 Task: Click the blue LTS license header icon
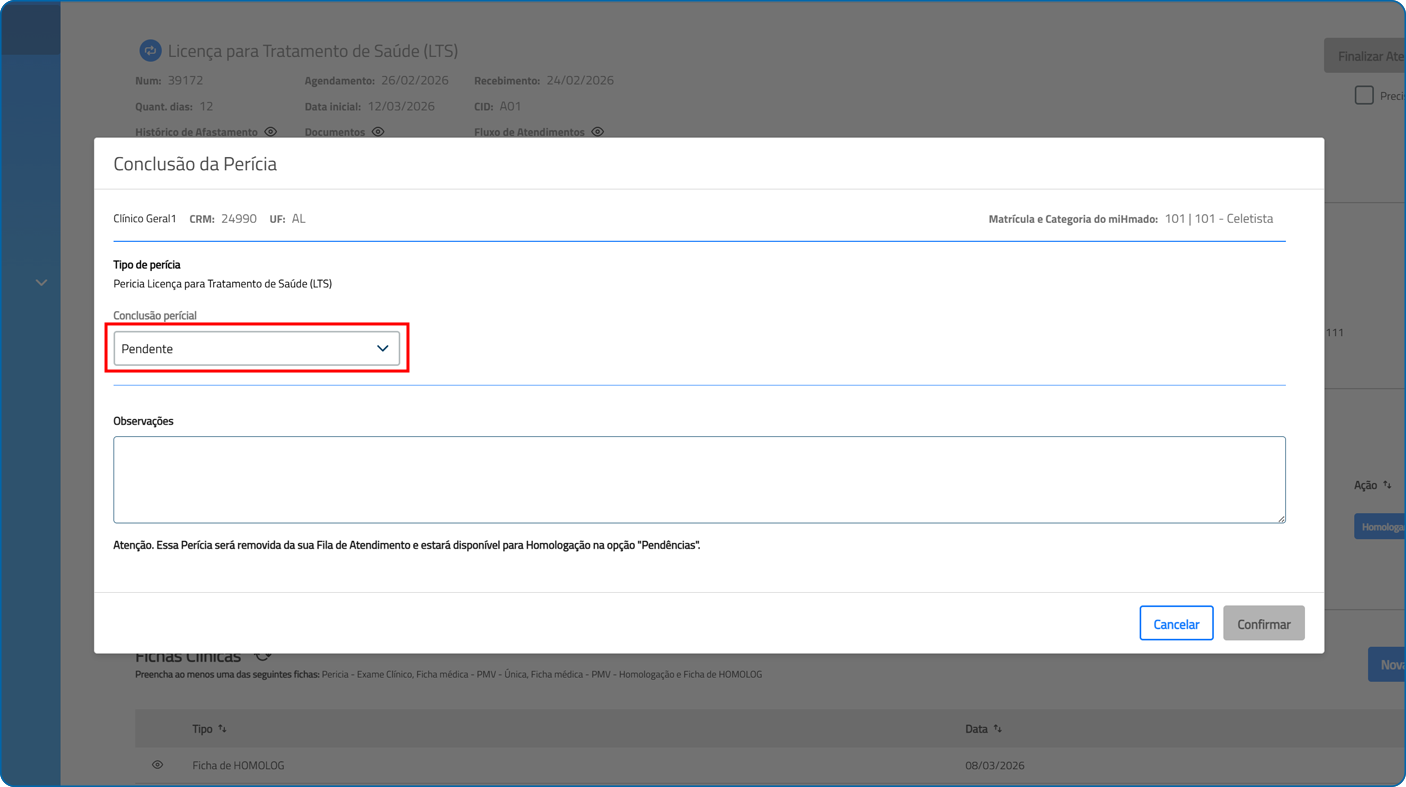(x=150, y=50)
